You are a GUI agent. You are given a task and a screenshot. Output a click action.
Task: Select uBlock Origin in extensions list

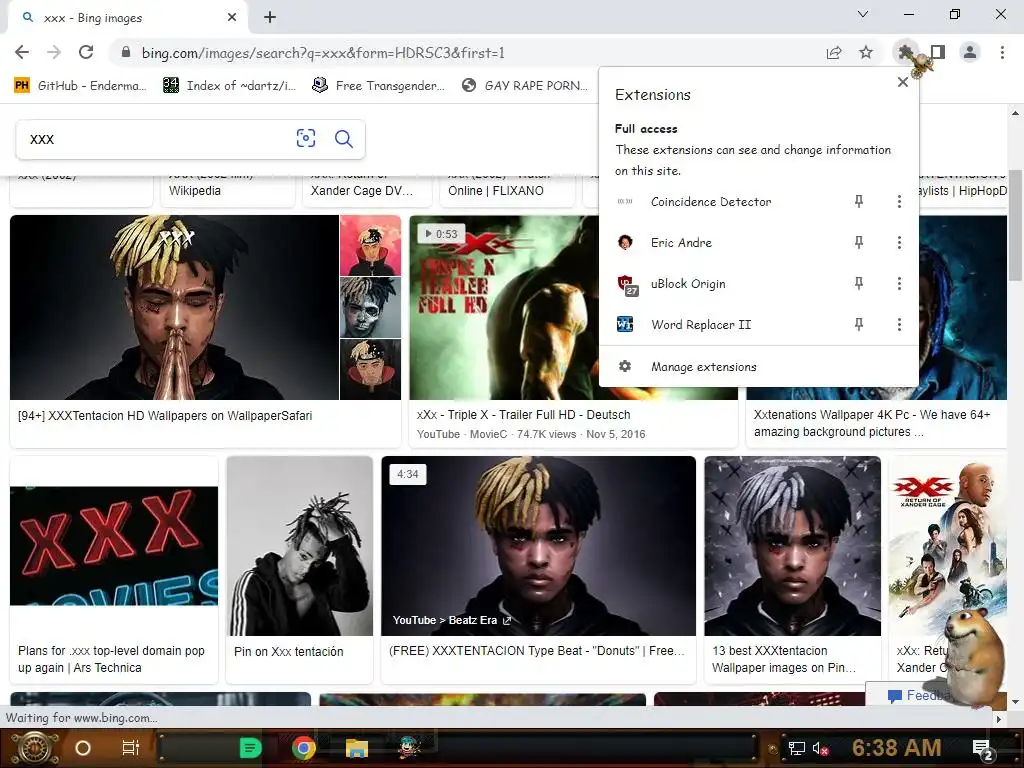(x=688, y=283)
